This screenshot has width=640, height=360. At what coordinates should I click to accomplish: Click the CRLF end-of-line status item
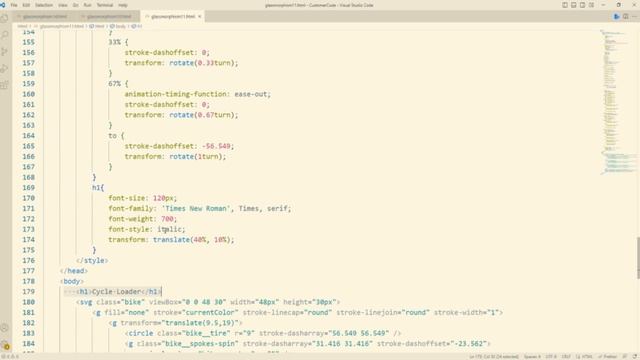[x=566, y=357]
